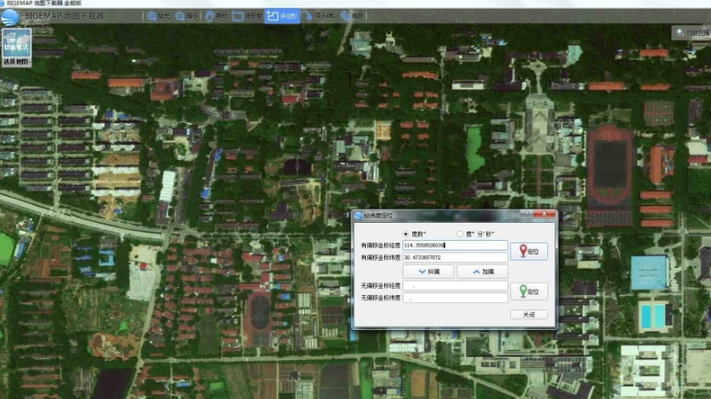The height and width of the screenshot is (399, 711).
Task: Click the 纠偏 button with down arrow
Action: pyautogui.click(x=428, y=272)
